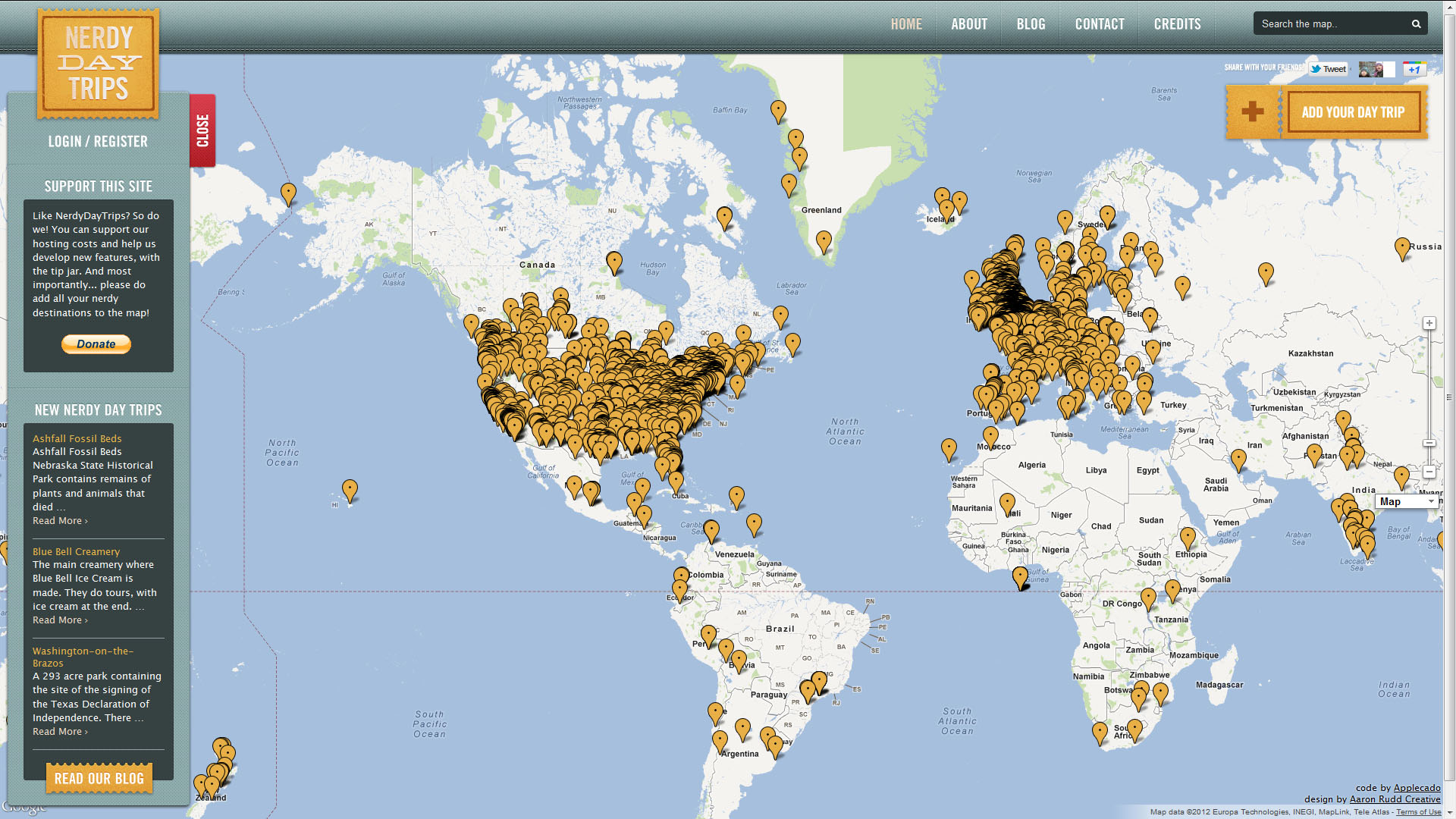Select the pin east of Nepal
This screenshot has height=819, width=1456.
pos(1401,478)
